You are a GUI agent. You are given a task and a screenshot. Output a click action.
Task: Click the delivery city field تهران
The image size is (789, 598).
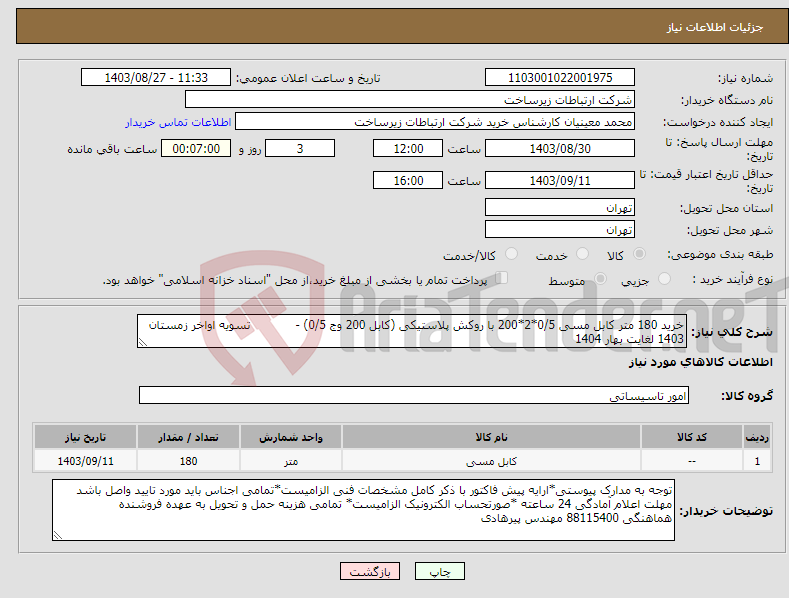560,229
